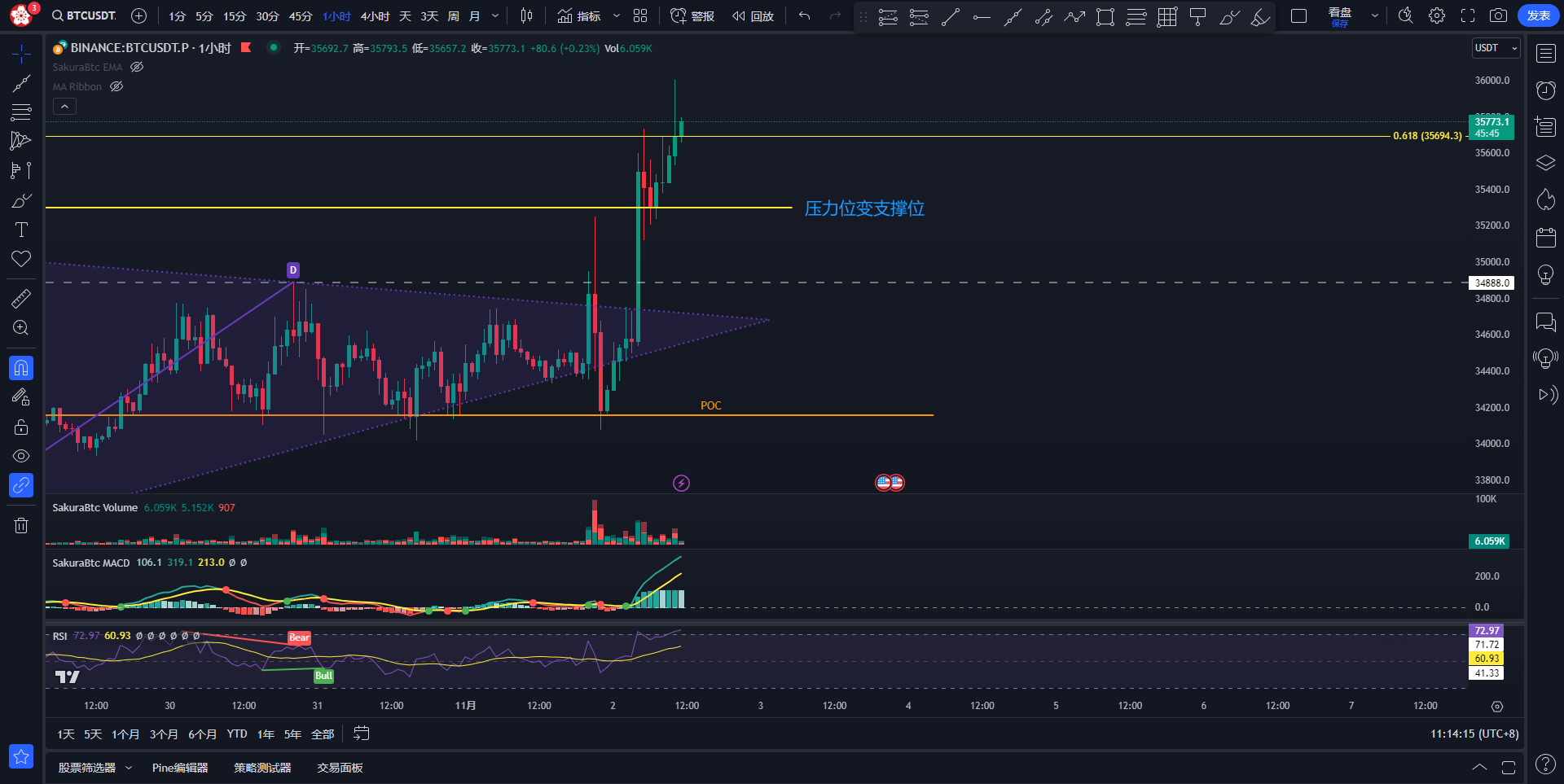The width and height of the screenshot is (1564, 784).
Task: Enter fullscreen mode
Action: (1468, 15)
